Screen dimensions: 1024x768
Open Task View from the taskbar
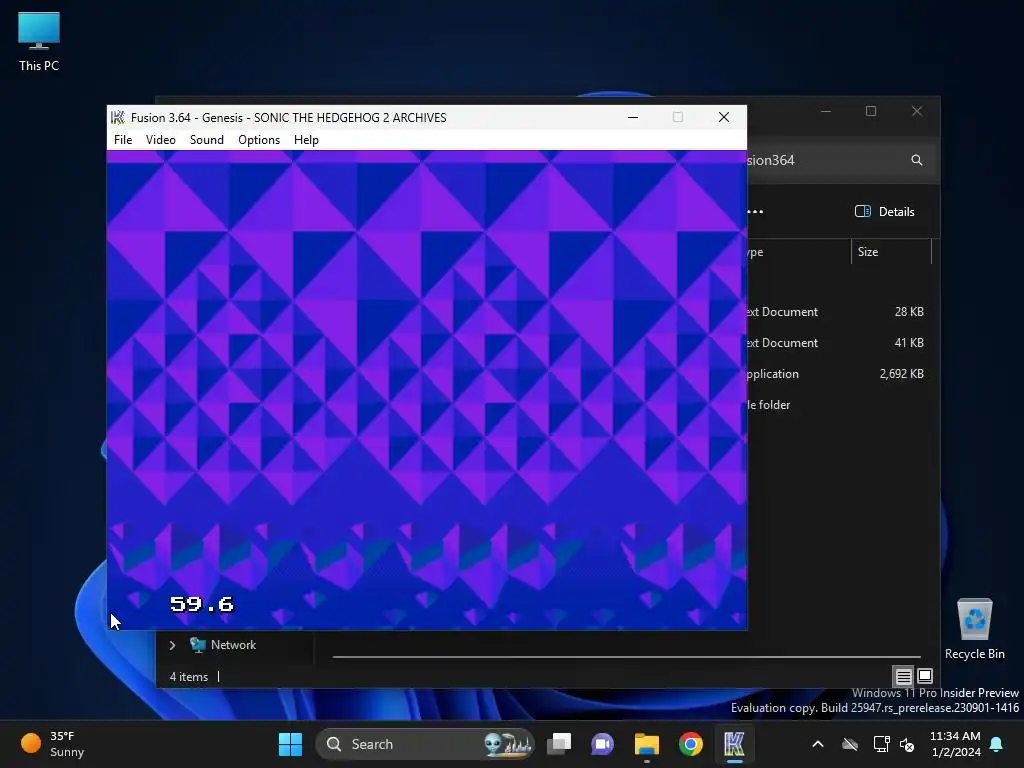point(559,744)
